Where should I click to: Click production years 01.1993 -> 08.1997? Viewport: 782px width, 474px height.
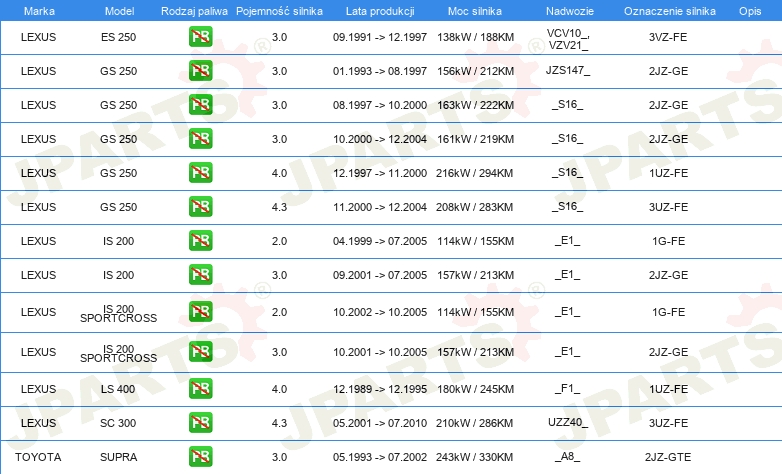point(380,71)
